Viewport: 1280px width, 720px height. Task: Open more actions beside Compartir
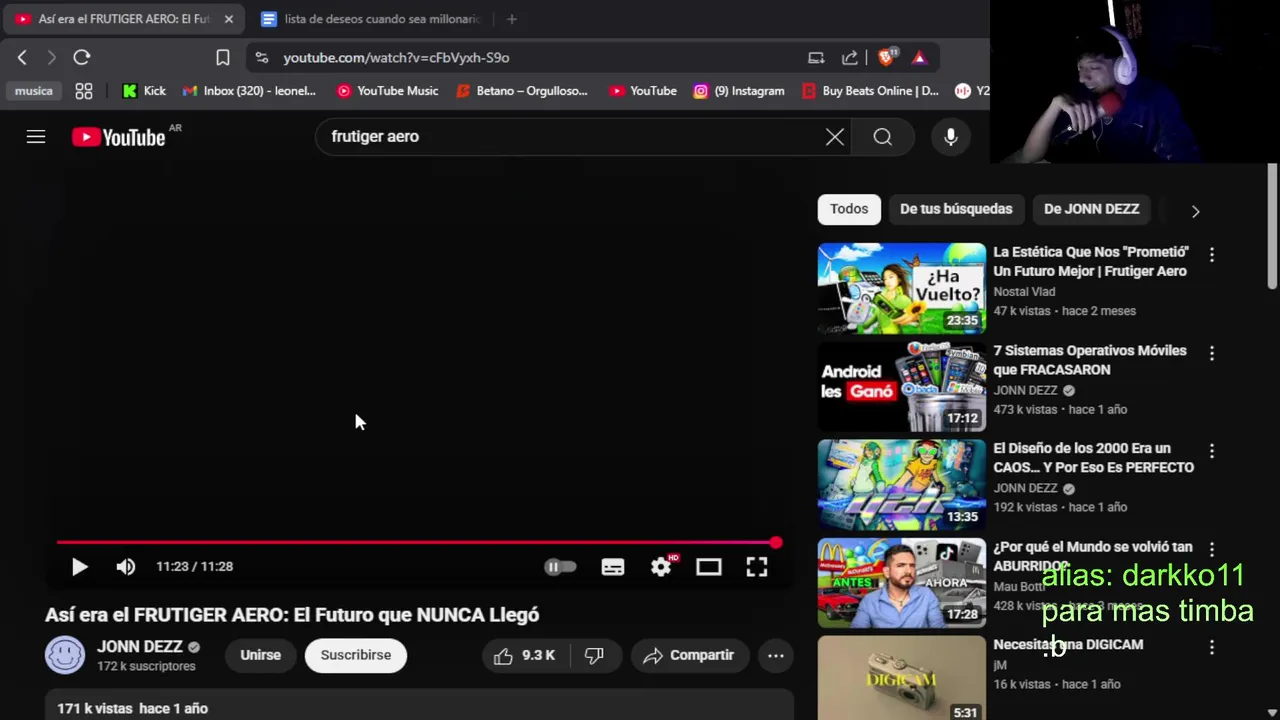[775, 655]
